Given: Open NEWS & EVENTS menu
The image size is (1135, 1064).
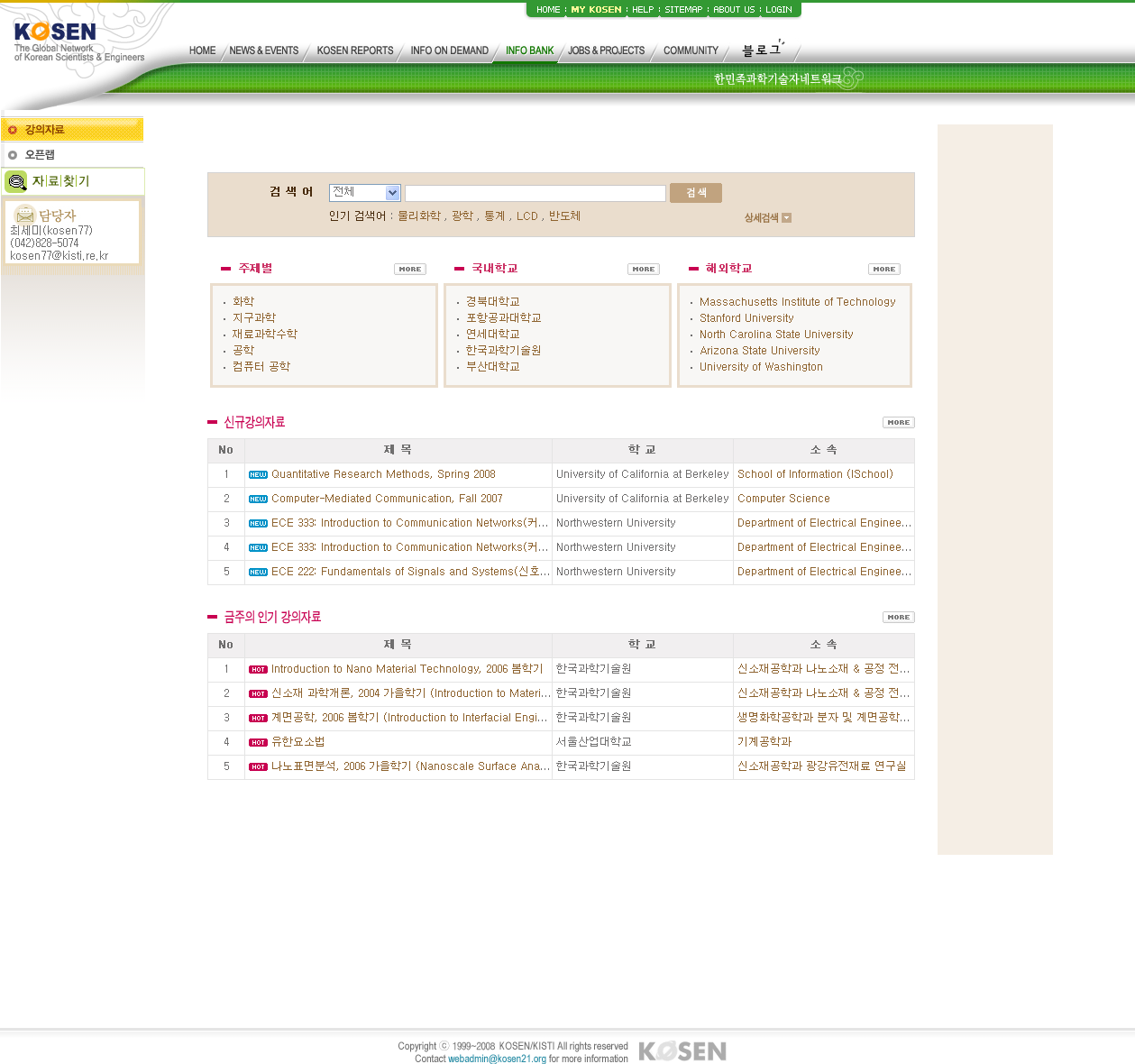Looking at the screenshot, I should pyautogui.click(x=264, y=50).
